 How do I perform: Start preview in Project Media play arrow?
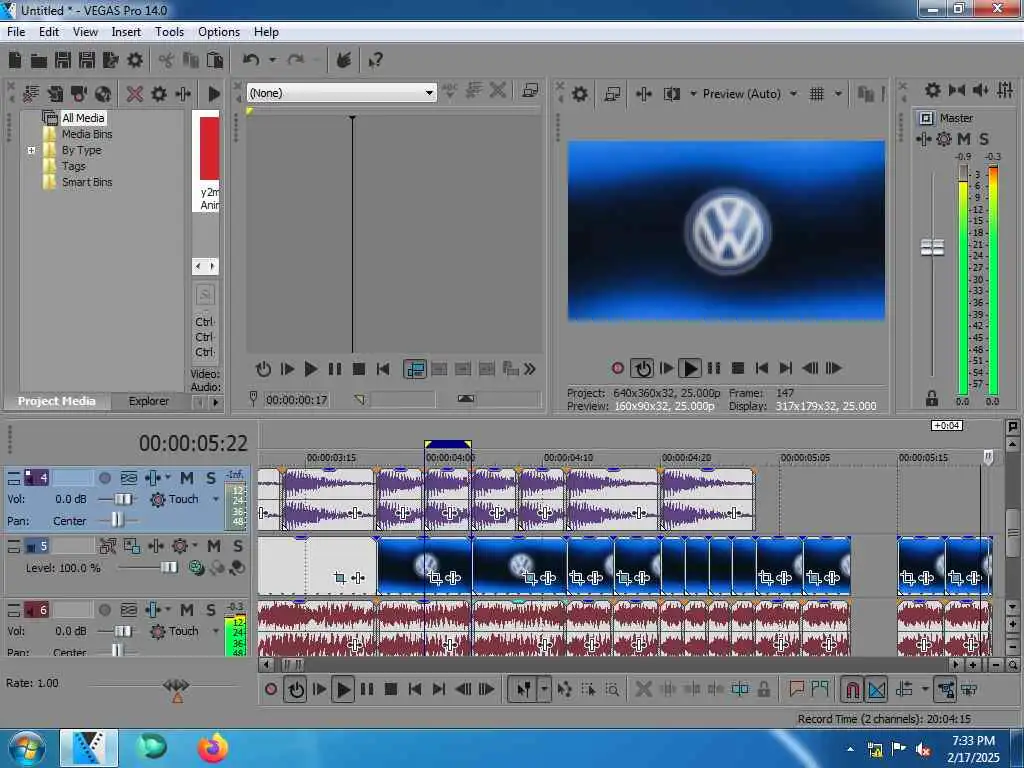[x=214, y=94]
